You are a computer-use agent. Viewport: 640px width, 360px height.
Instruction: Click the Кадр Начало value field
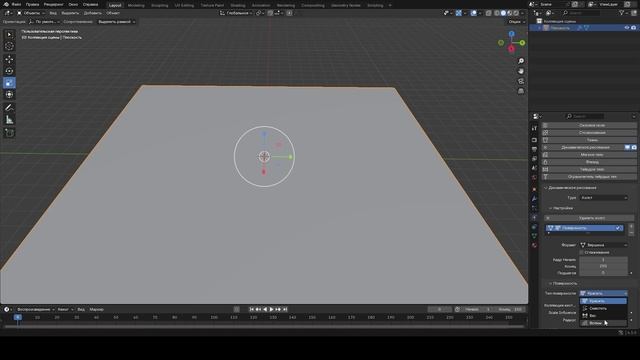[603, 260]
